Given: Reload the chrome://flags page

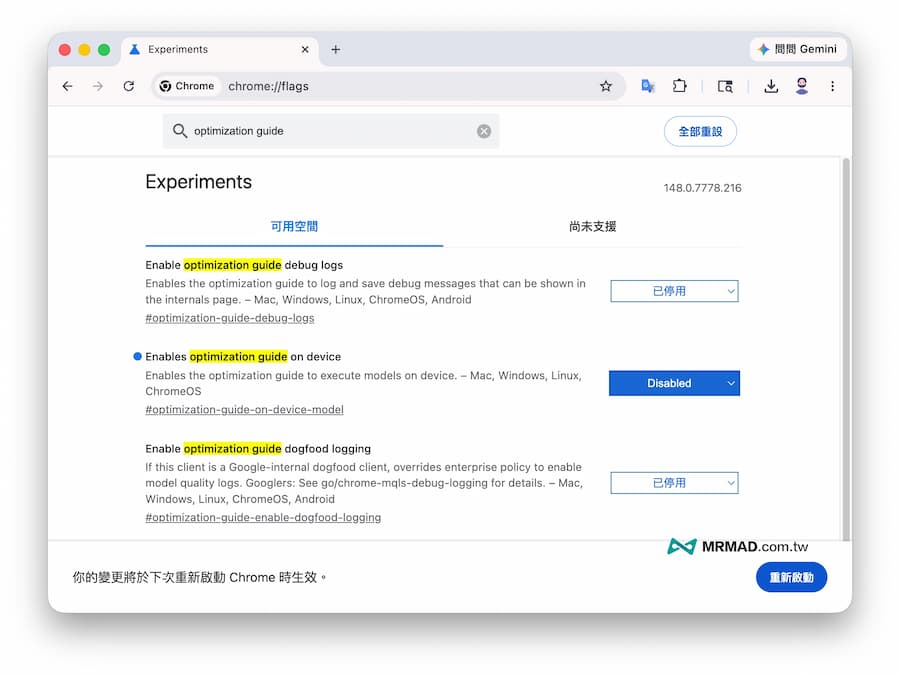Looking at the screenshot, I should click(x=129, y=86).
